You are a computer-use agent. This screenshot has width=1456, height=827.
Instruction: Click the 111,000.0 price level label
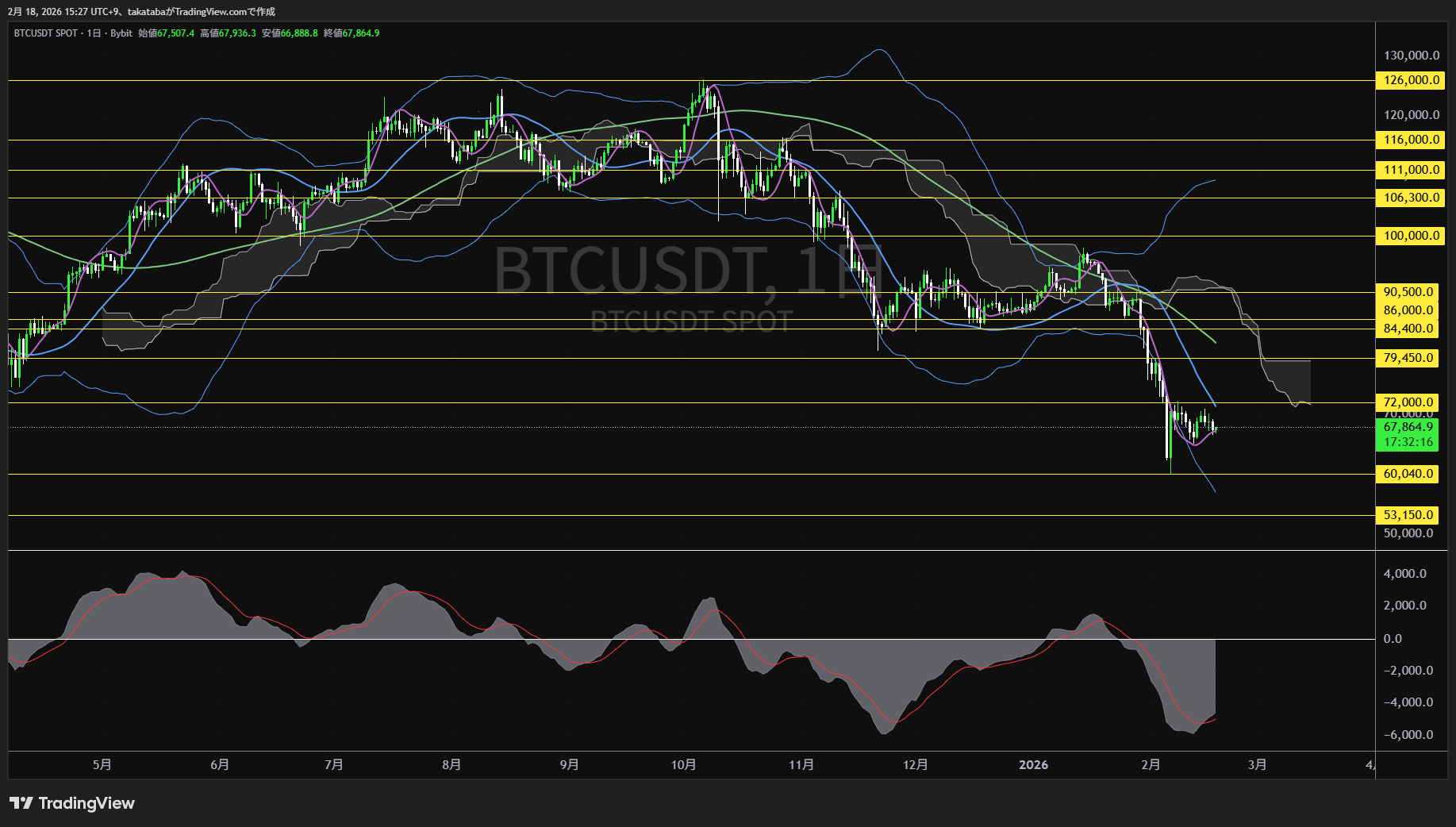point(1411,170)
